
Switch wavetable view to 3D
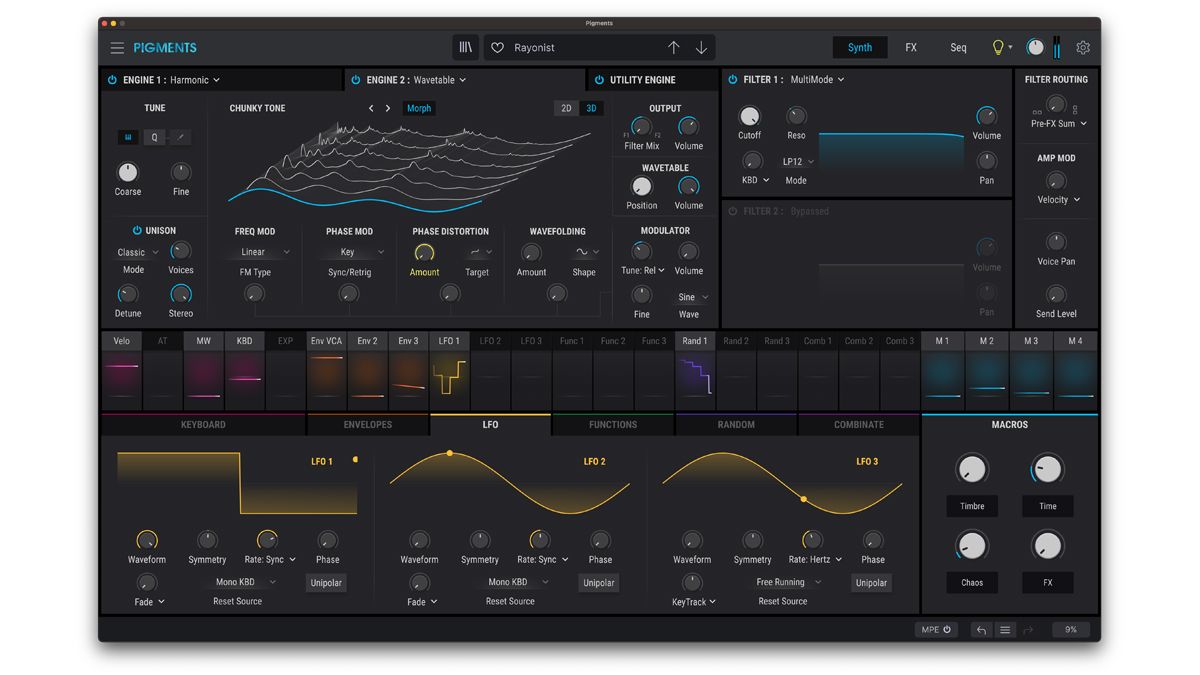[591, 108]
